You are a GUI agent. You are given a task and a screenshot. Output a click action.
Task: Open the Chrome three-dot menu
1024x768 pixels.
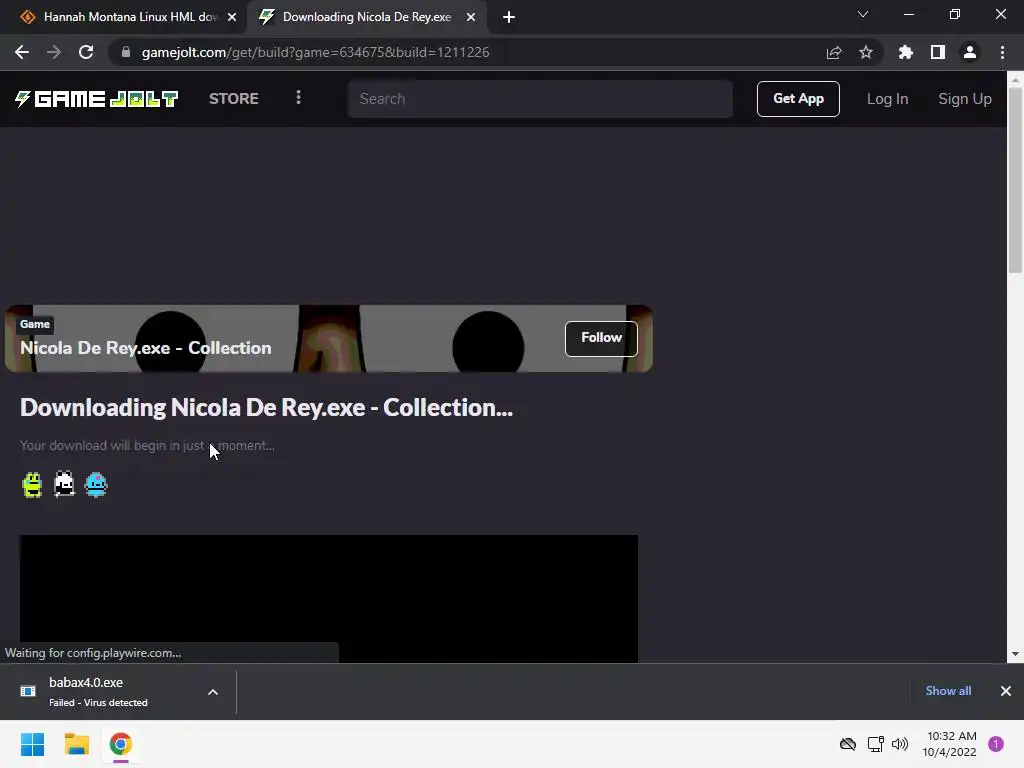tap(1002, 52)
